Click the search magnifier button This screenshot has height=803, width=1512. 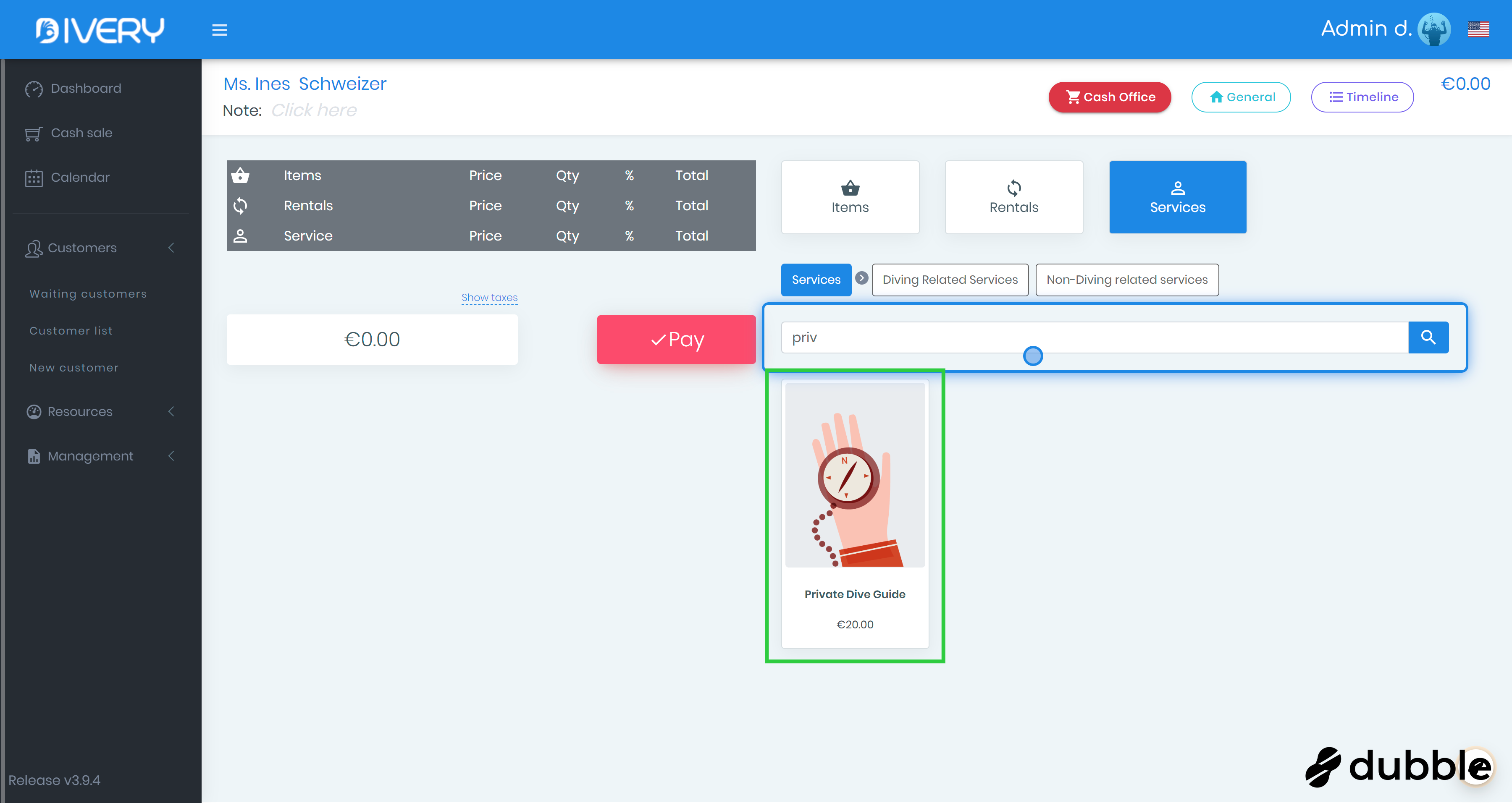(x=1428, y=337)
